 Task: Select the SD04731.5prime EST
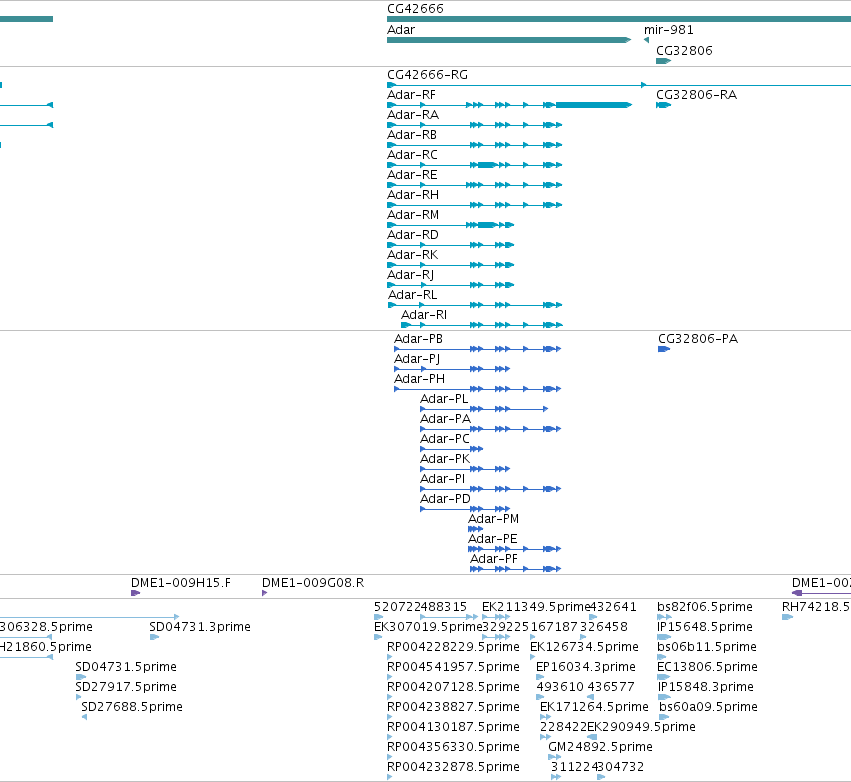pyautogui.click(x=81, y=677)
